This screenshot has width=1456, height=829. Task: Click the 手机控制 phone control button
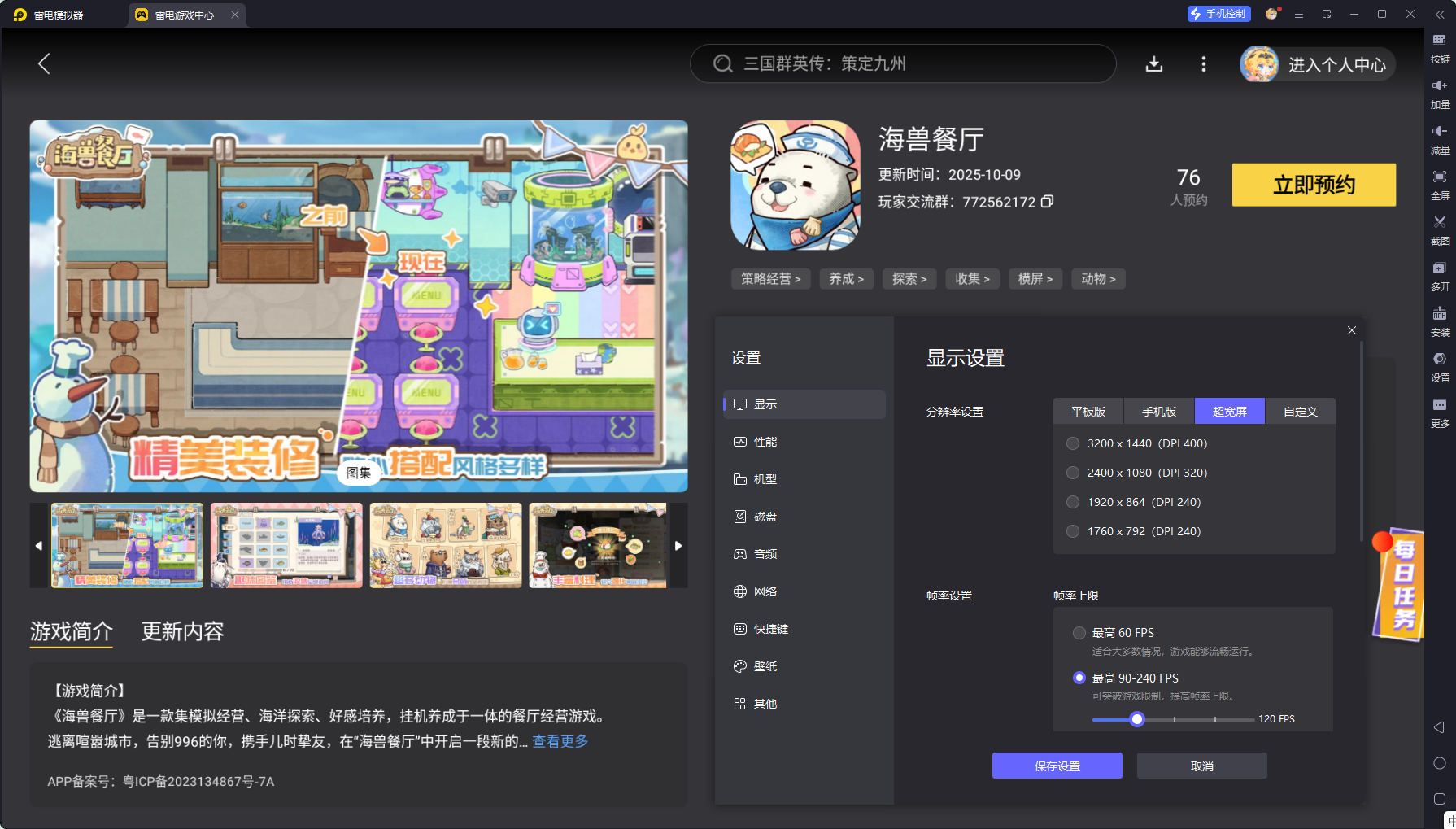coord(1218,14)
